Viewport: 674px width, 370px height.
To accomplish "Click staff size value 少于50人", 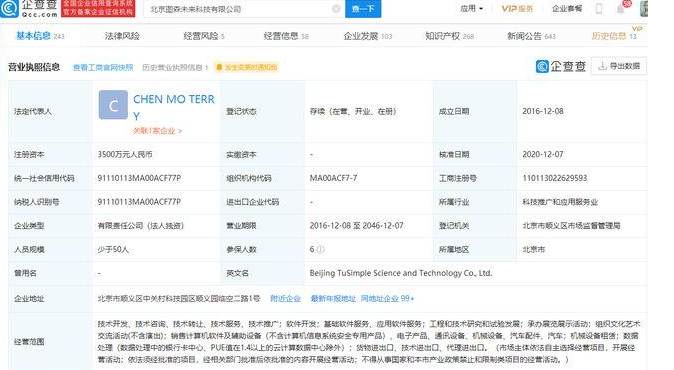I will [113, 249].
